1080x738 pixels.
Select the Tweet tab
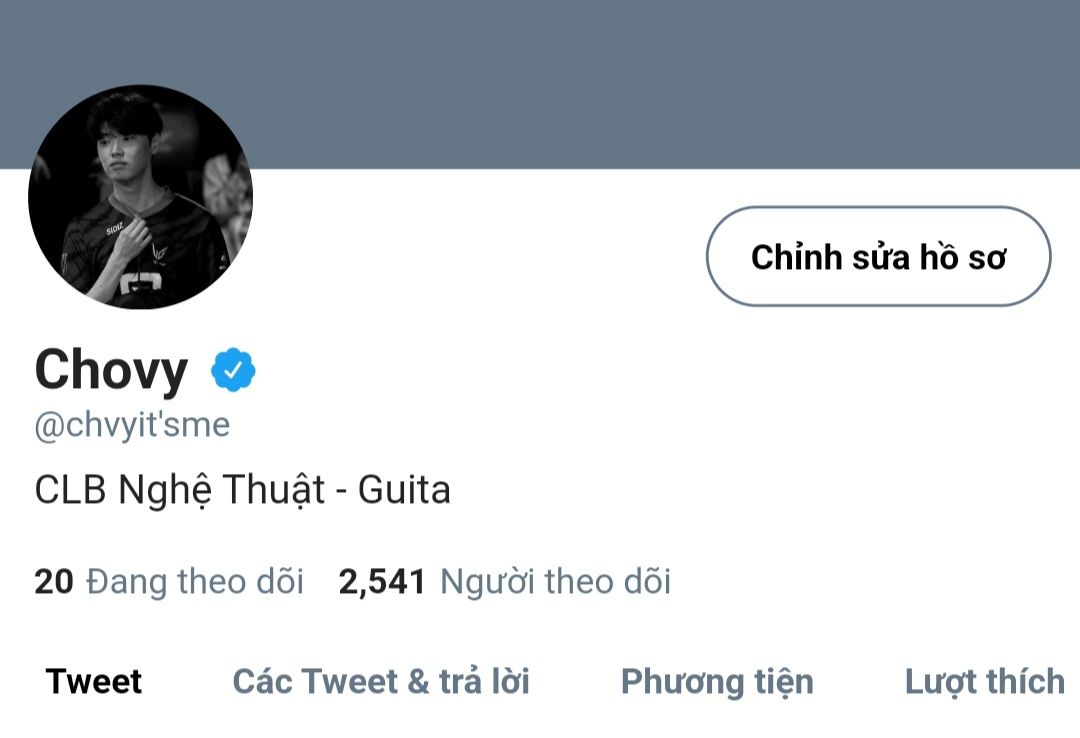[x=94, y=681]
